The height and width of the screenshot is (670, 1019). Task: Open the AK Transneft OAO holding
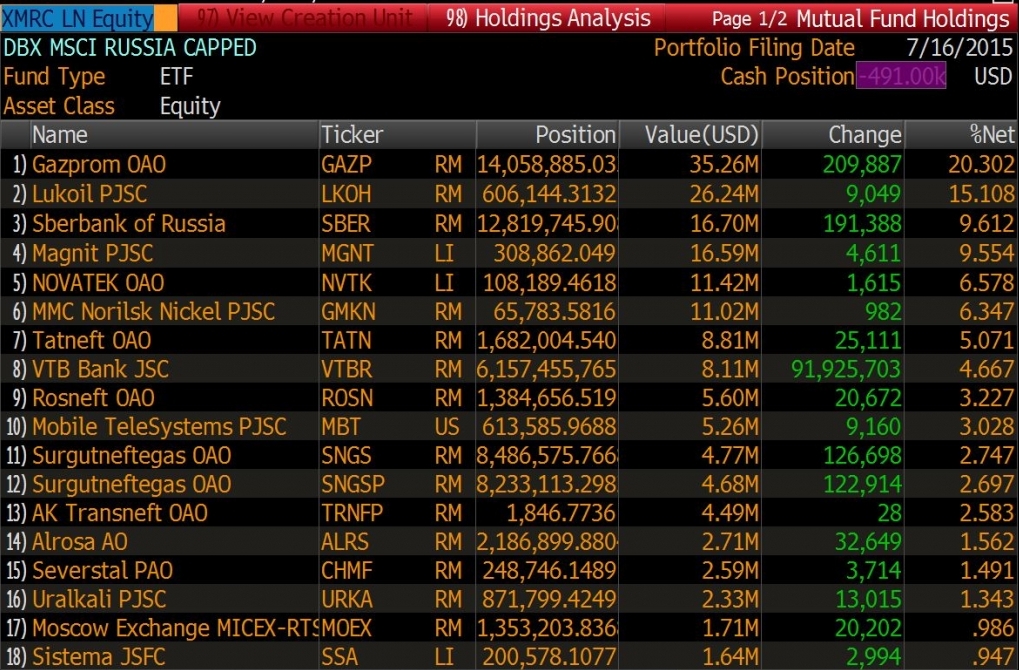(120, 513)
